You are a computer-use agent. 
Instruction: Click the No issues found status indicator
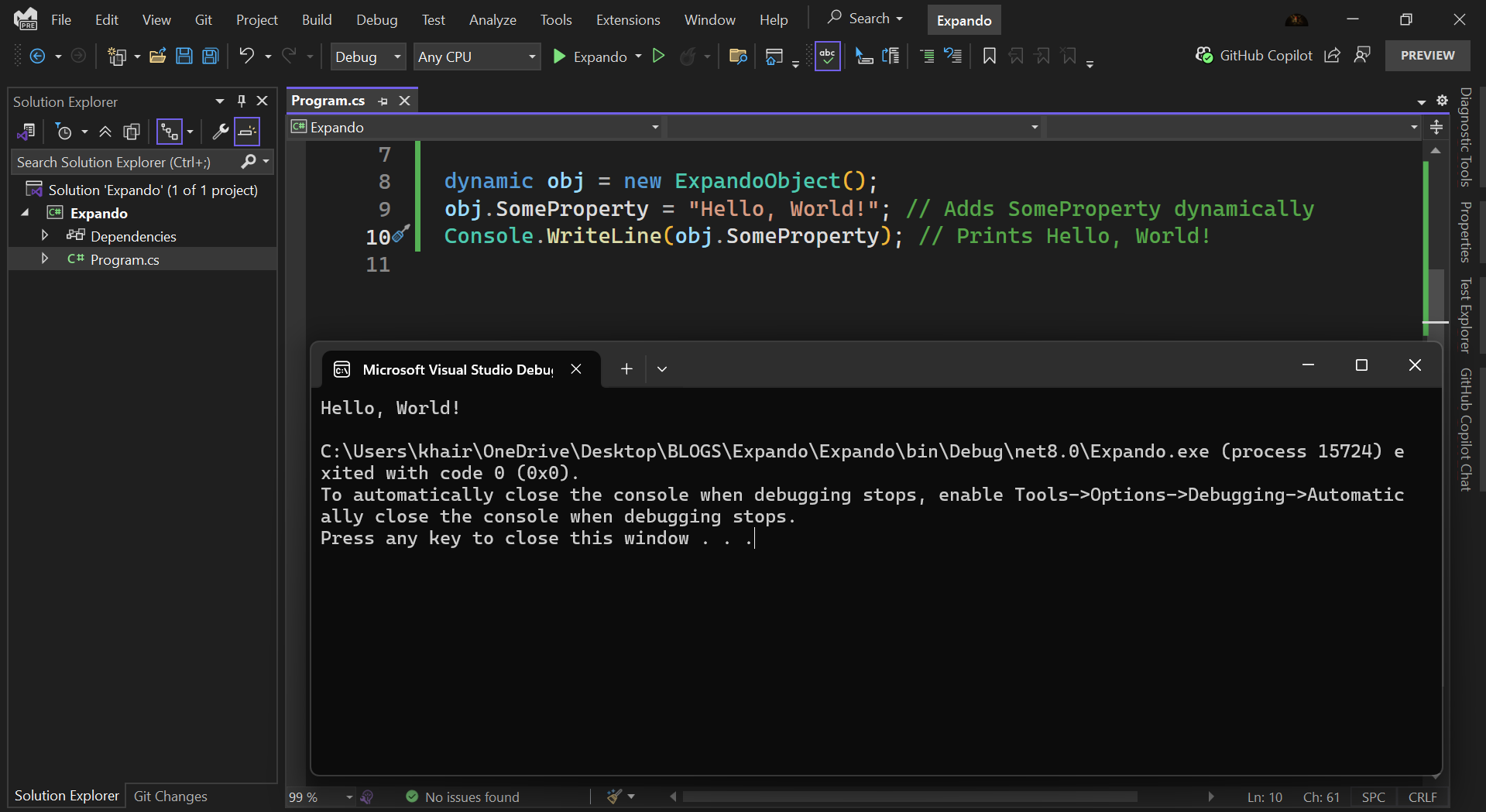[x=462, y=797]
